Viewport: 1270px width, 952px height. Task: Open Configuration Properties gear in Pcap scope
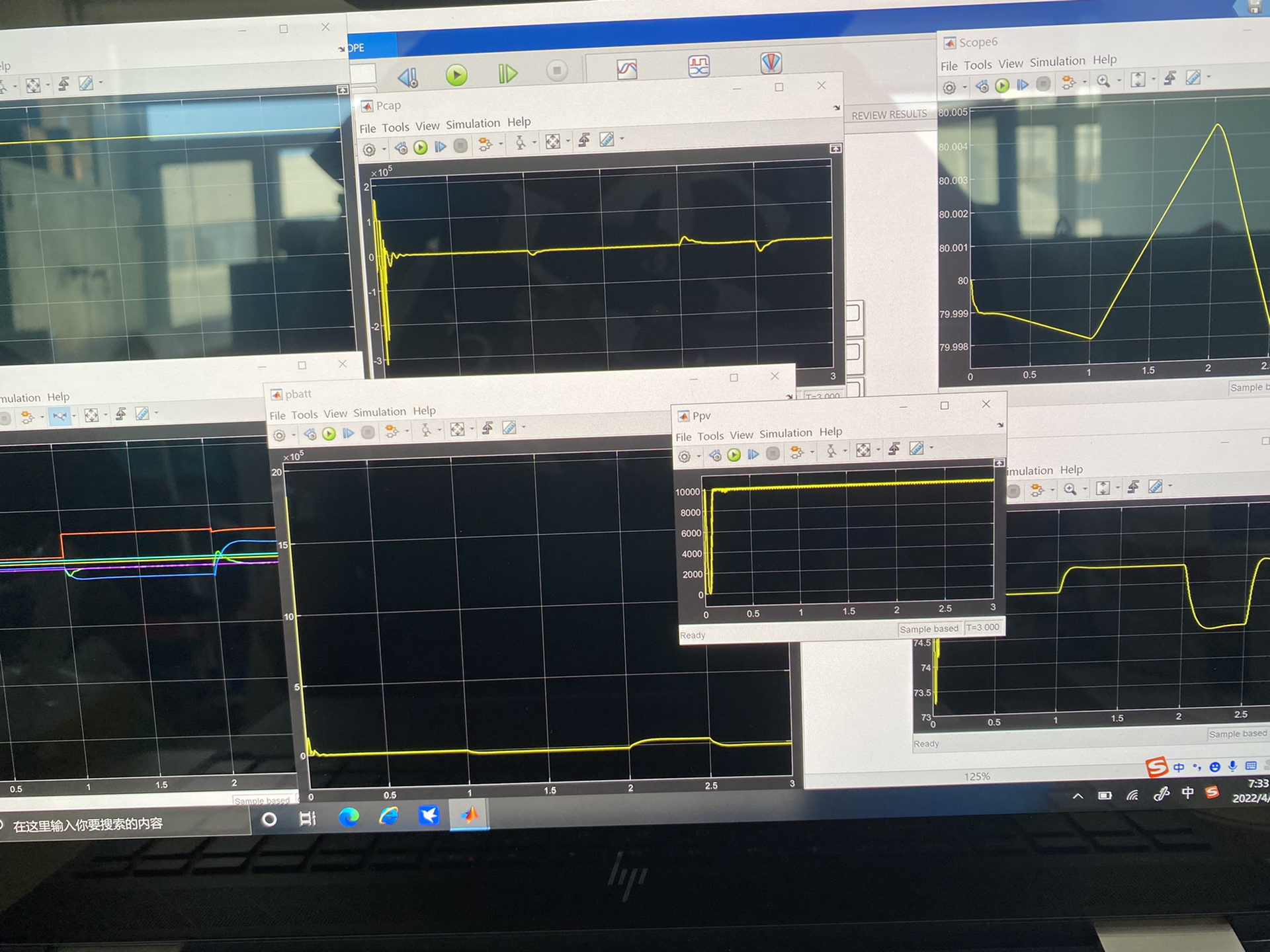tap(370, 150)
